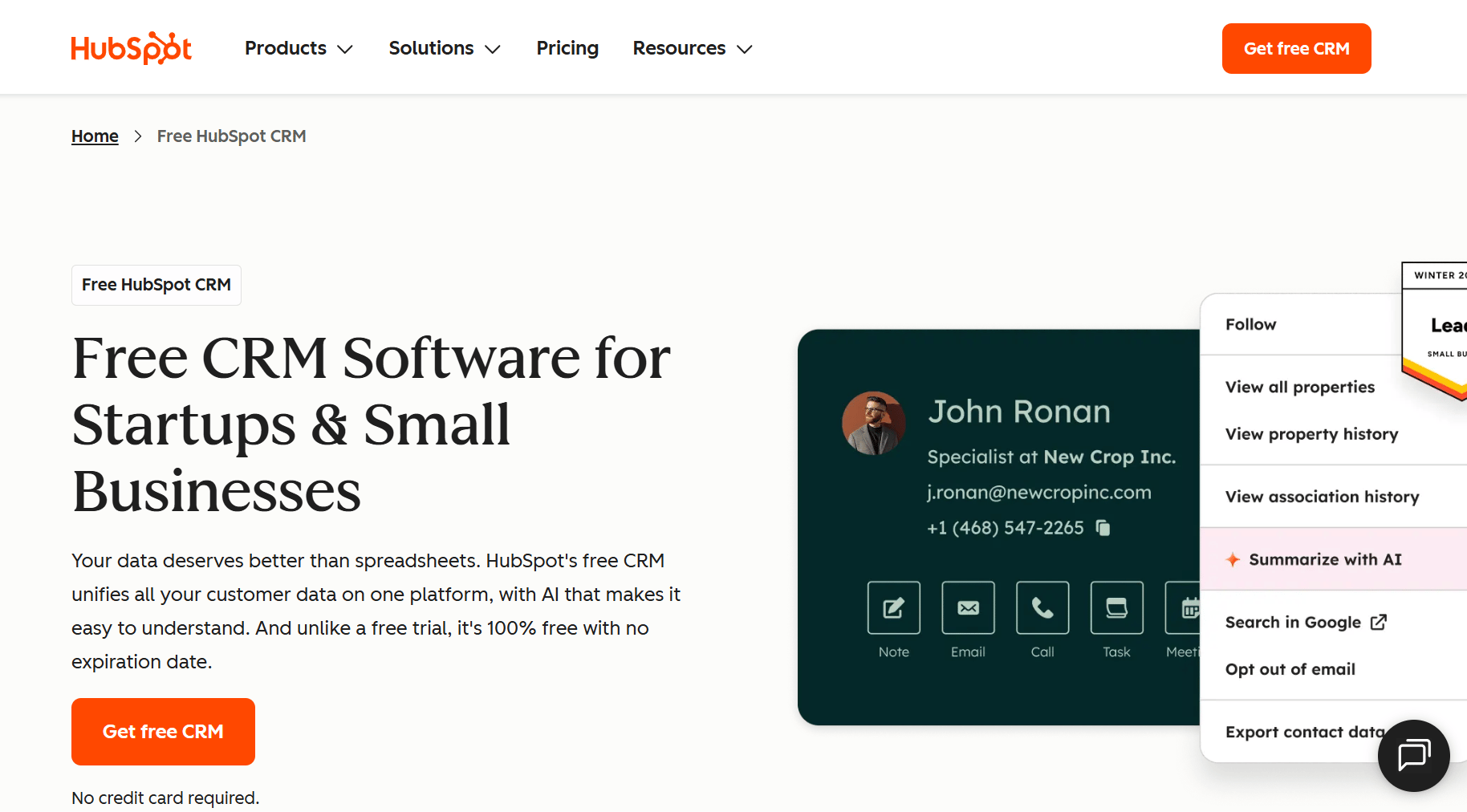Go to Home via breadcrumb

tap(95, 136)
